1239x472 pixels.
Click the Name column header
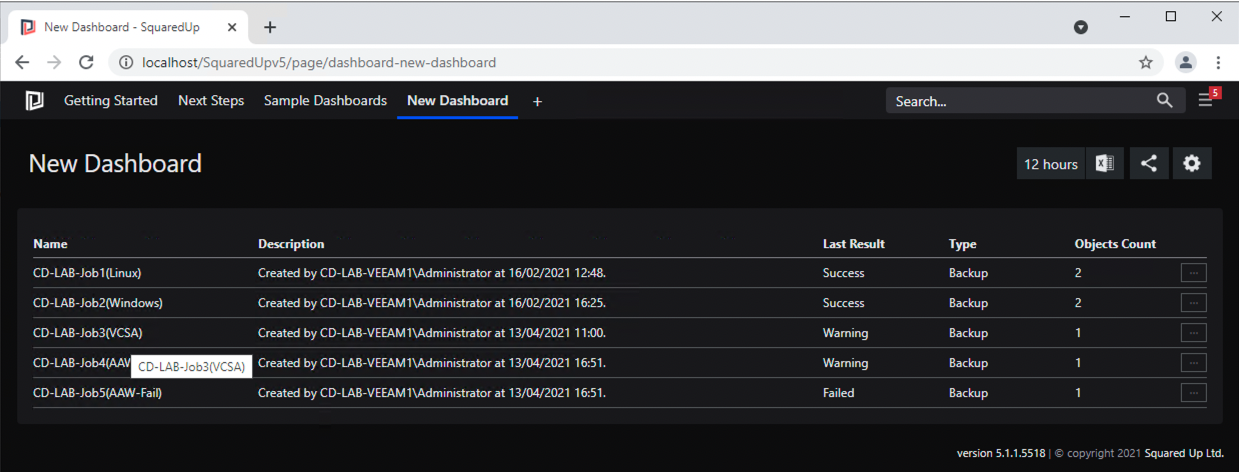tap(50, 244)
